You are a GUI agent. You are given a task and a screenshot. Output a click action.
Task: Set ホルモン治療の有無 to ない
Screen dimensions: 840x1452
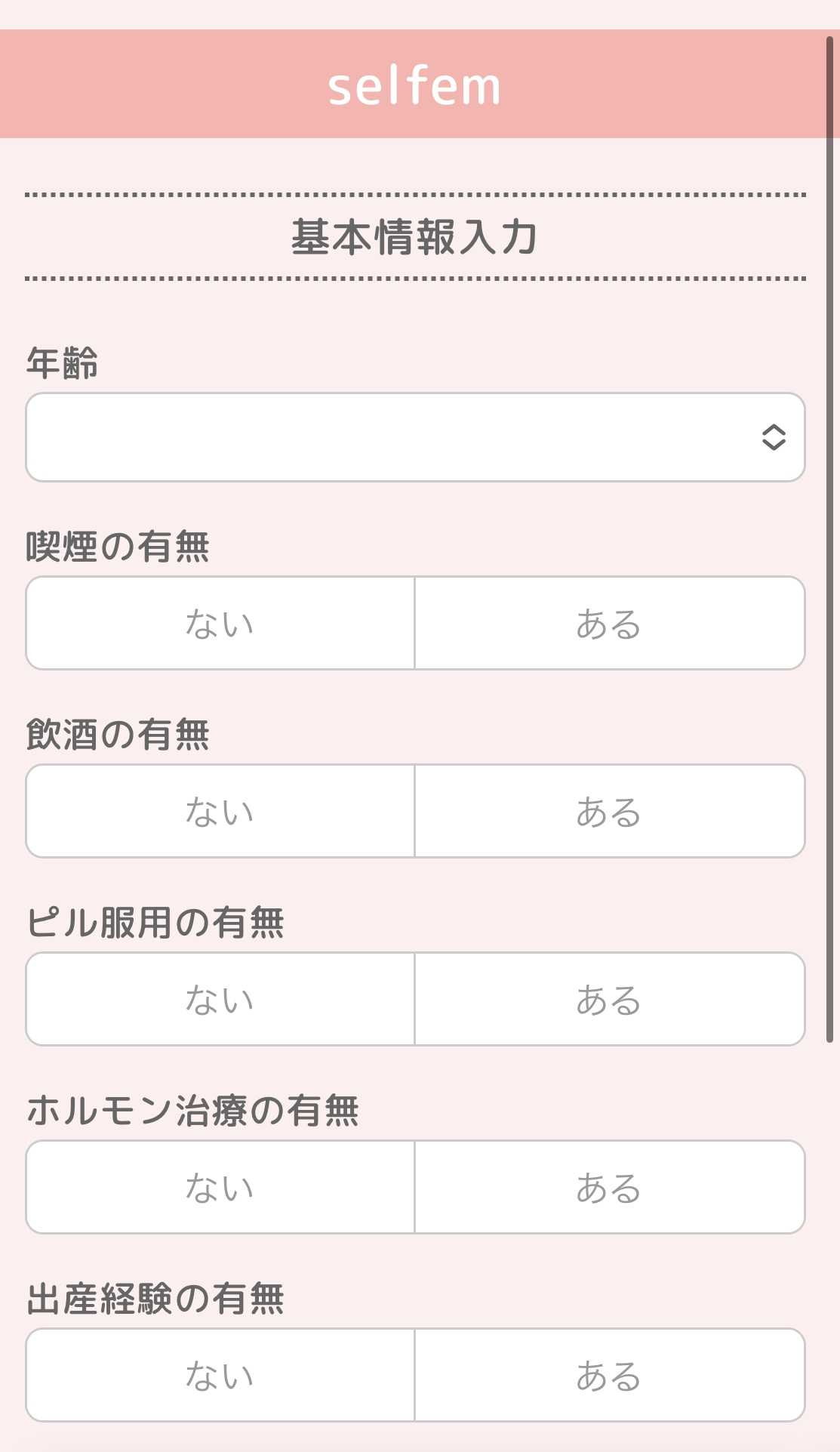220,1188
